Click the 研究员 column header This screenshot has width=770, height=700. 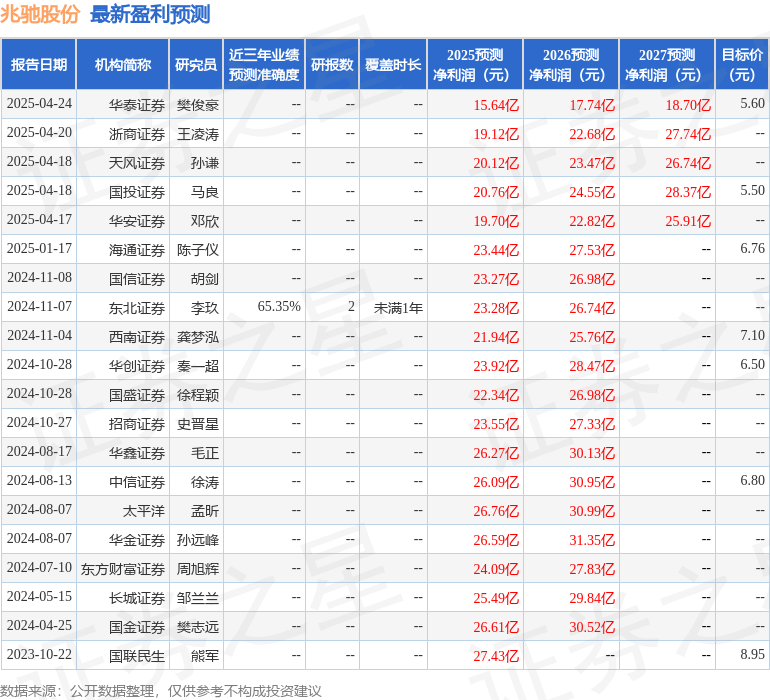(x=195, y=65)
